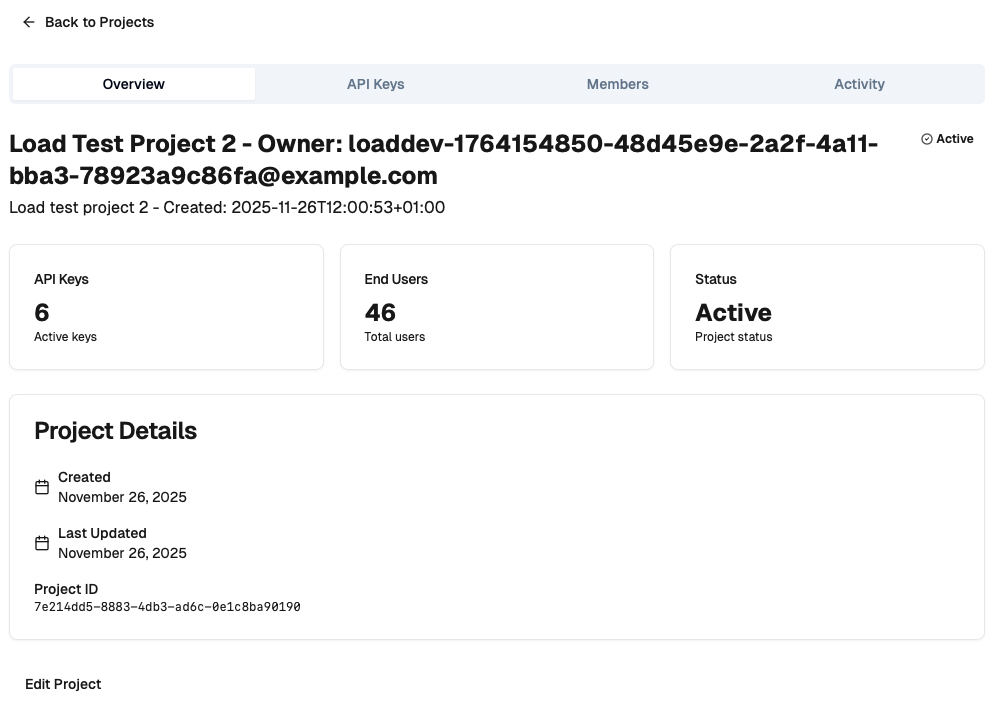Click the back arrow icon at top left
This screenshot has height=715, width=1000.
[x=28, y=22]
